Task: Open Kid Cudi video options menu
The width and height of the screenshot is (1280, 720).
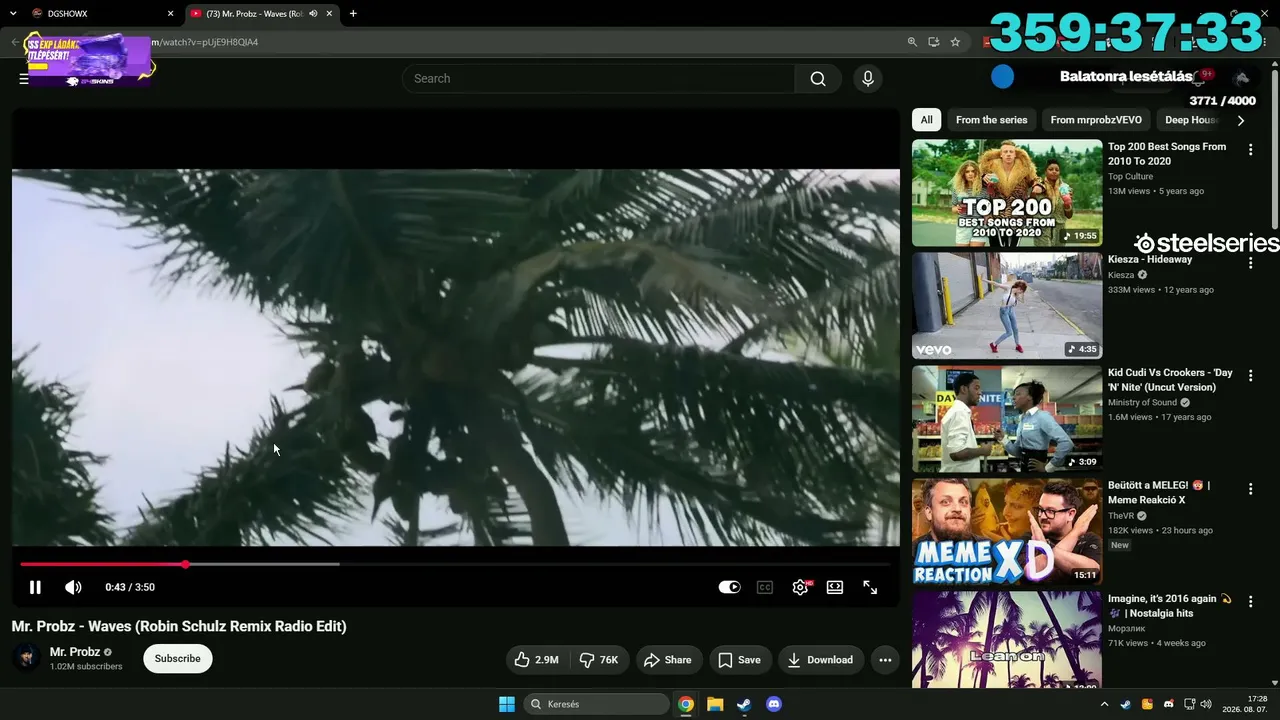Action: point(1250,376)
